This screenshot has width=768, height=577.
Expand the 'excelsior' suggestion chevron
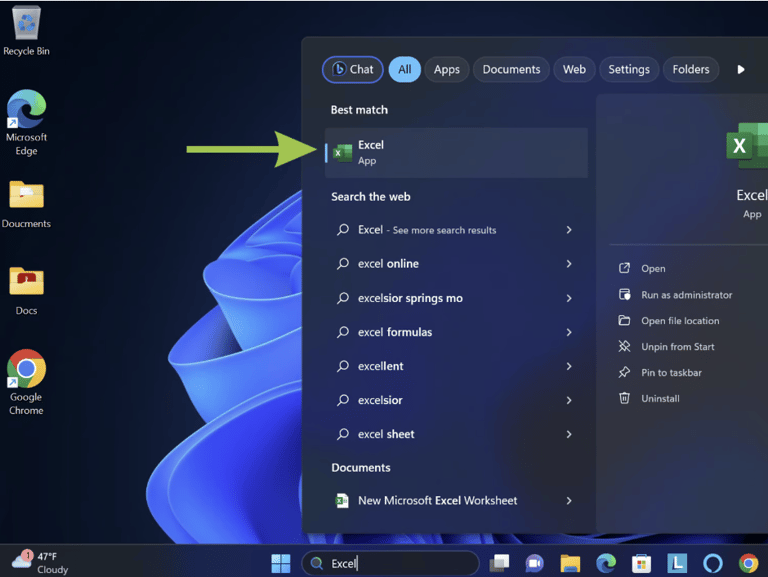569,400
